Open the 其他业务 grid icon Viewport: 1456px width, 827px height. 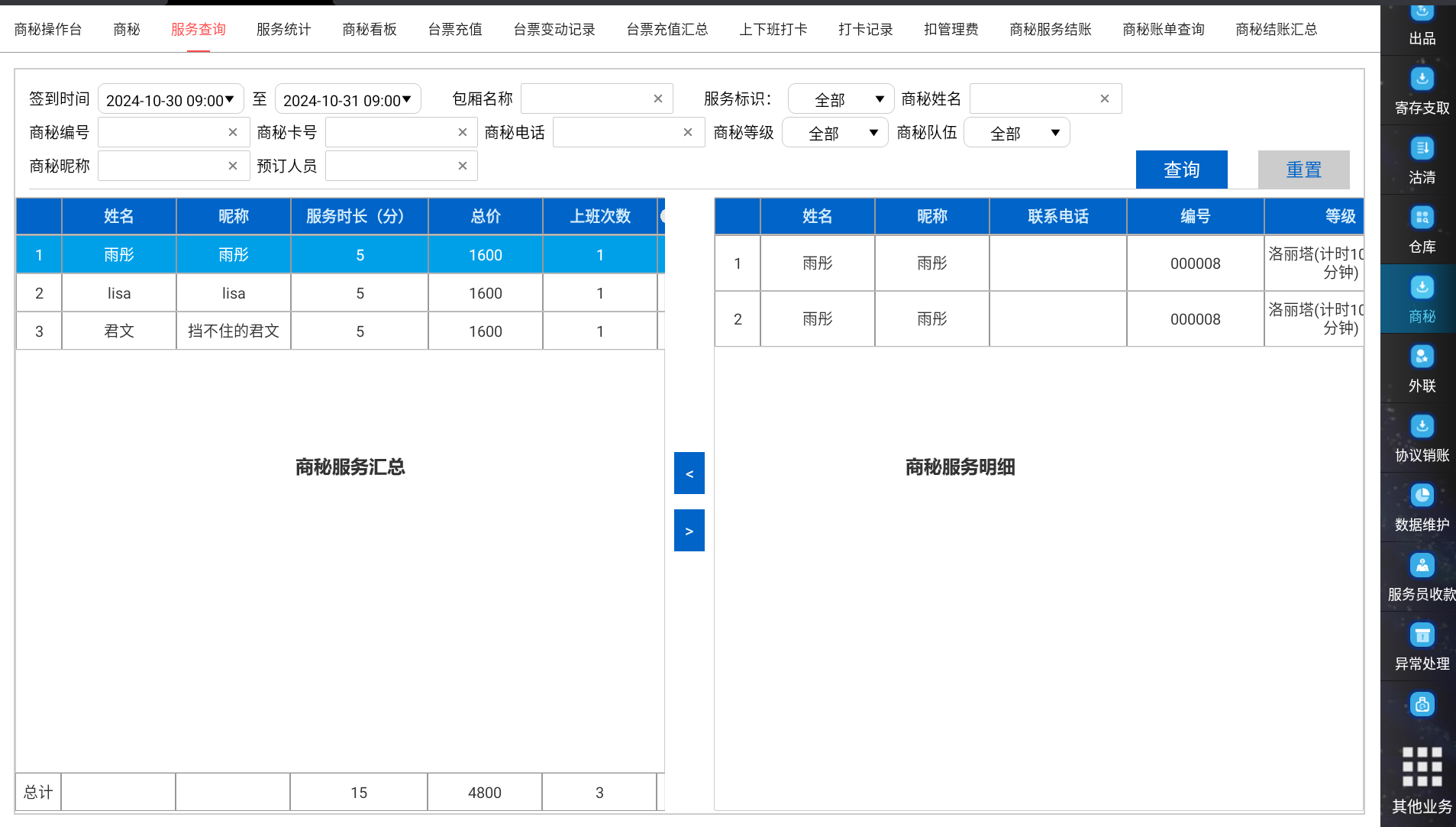(x=1422, y=767)
